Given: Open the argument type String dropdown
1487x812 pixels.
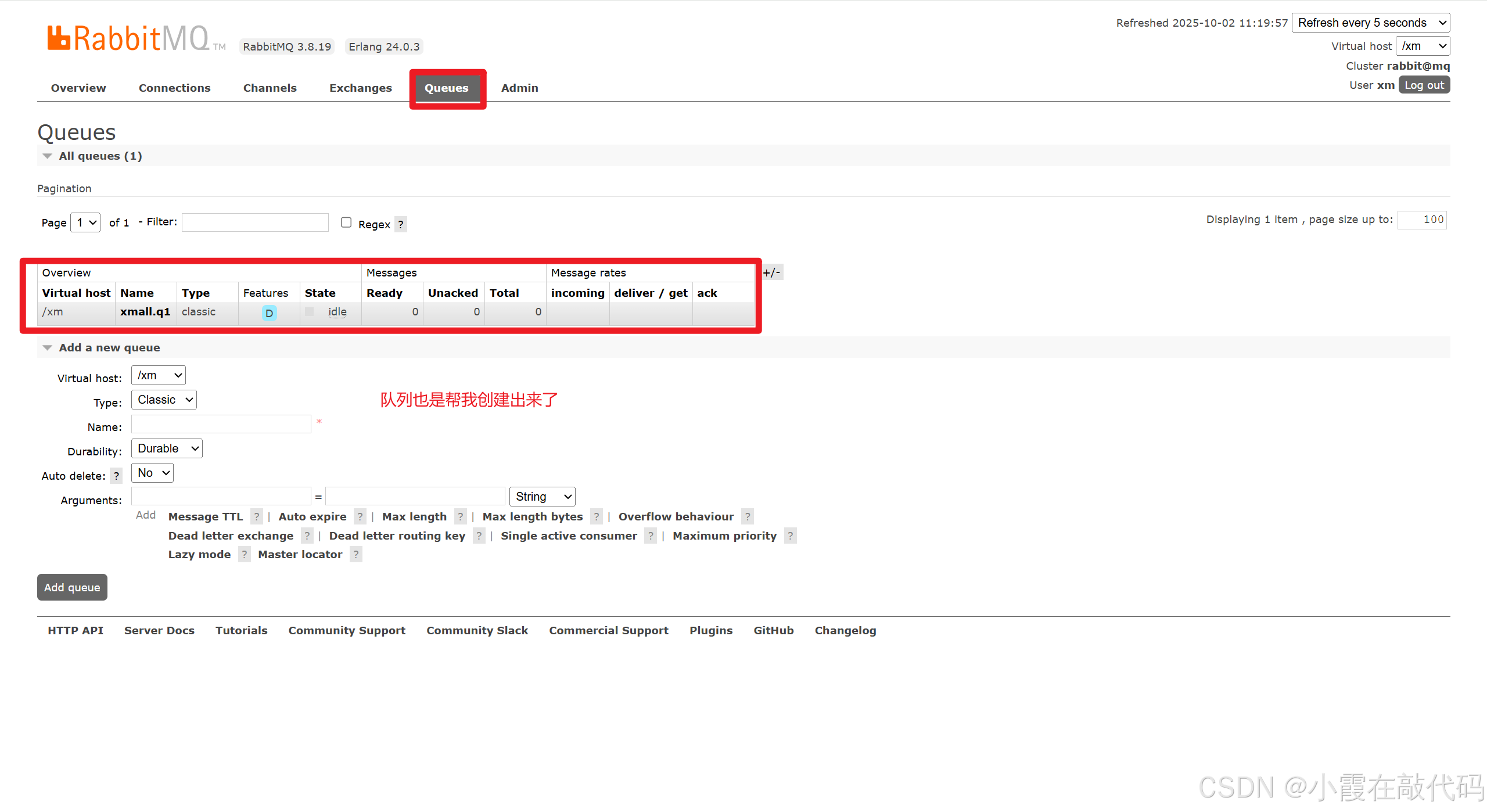Looking at the screenshot, I should [x=542, y=497].
